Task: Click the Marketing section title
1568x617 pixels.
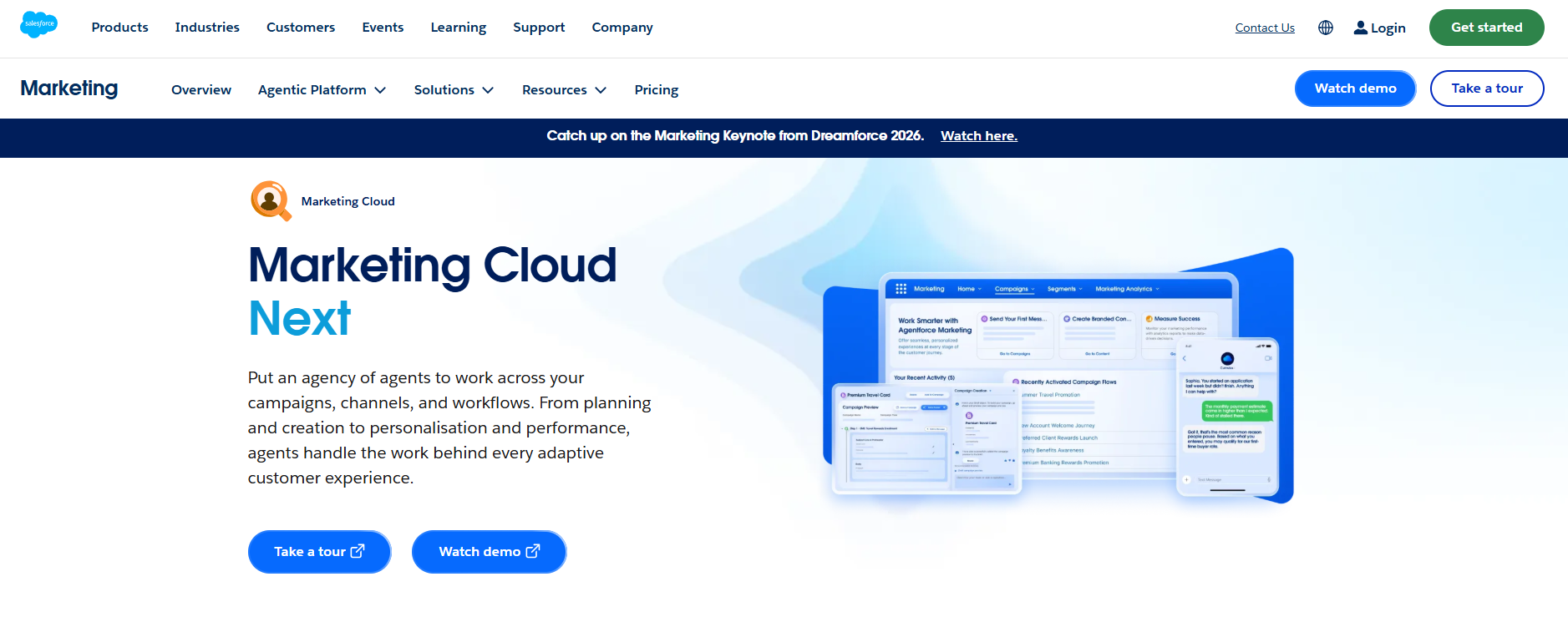Action: point(69,89)
